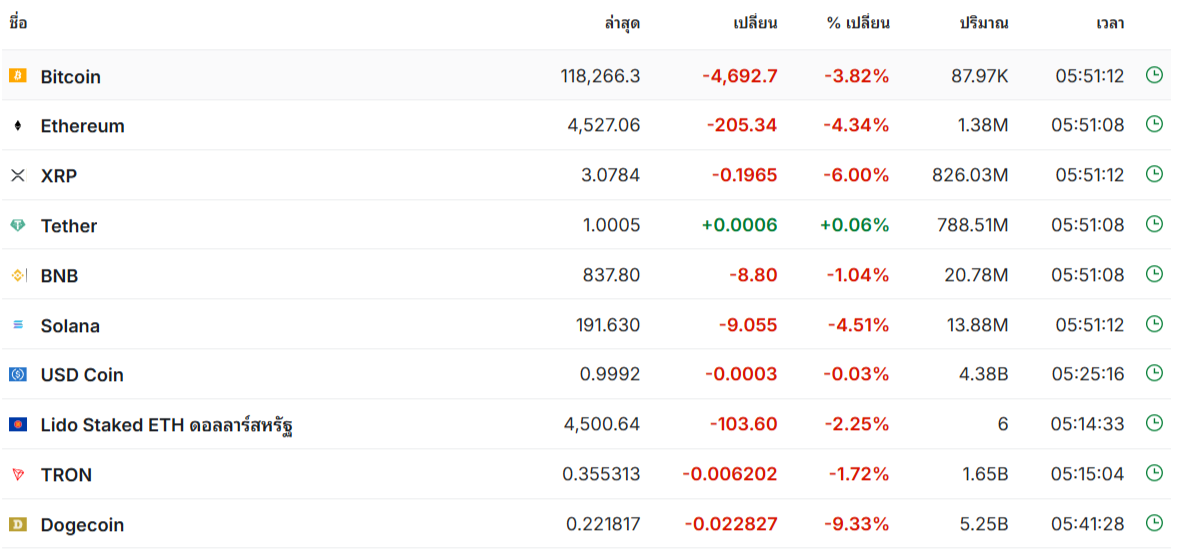
Task: Click the USD Coin logo icon
Action: tap(17, 374)
